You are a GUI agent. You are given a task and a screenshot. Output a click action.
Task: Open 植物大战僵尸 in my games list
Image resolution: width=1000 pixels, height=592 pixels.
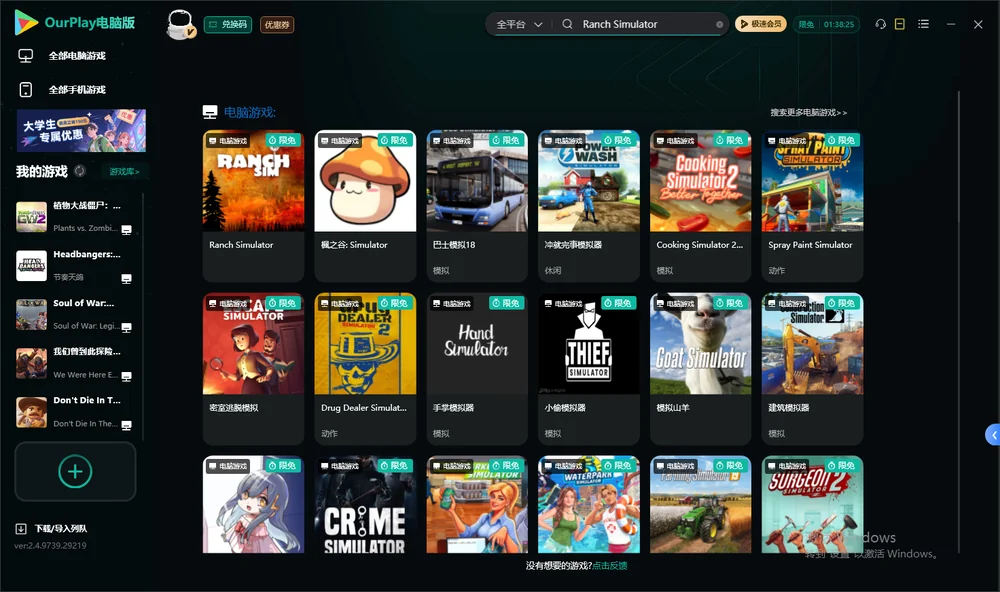pyautogui.click(x=74, y=216)
